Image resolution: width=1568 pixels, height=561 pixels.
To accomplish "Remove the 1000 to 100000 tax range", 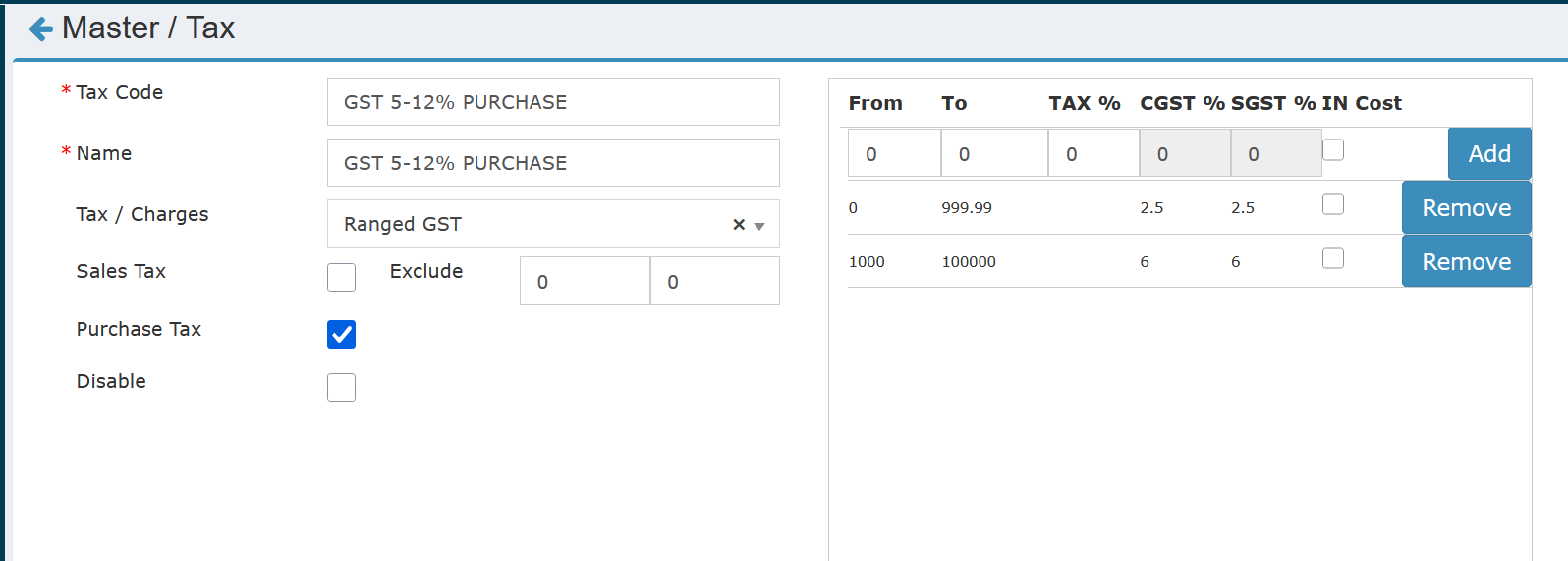I will click(x=1466, y=262).
